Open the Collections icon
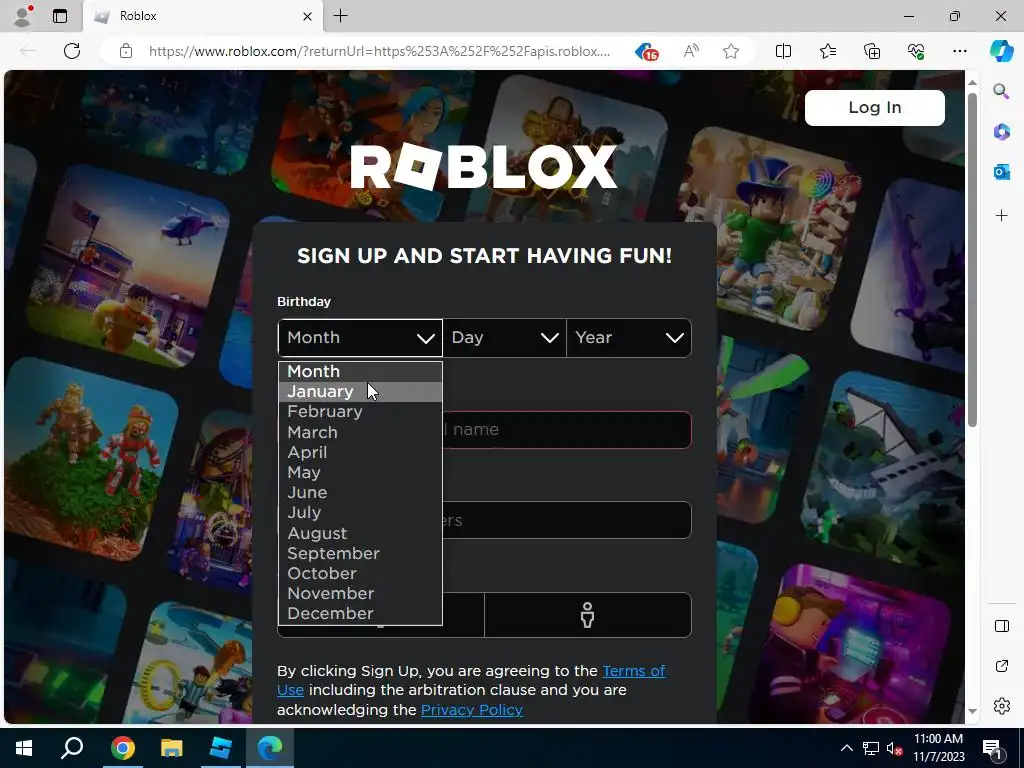Image resolution: width=1024 pixels, height=768 pixels. coord(872,51)
